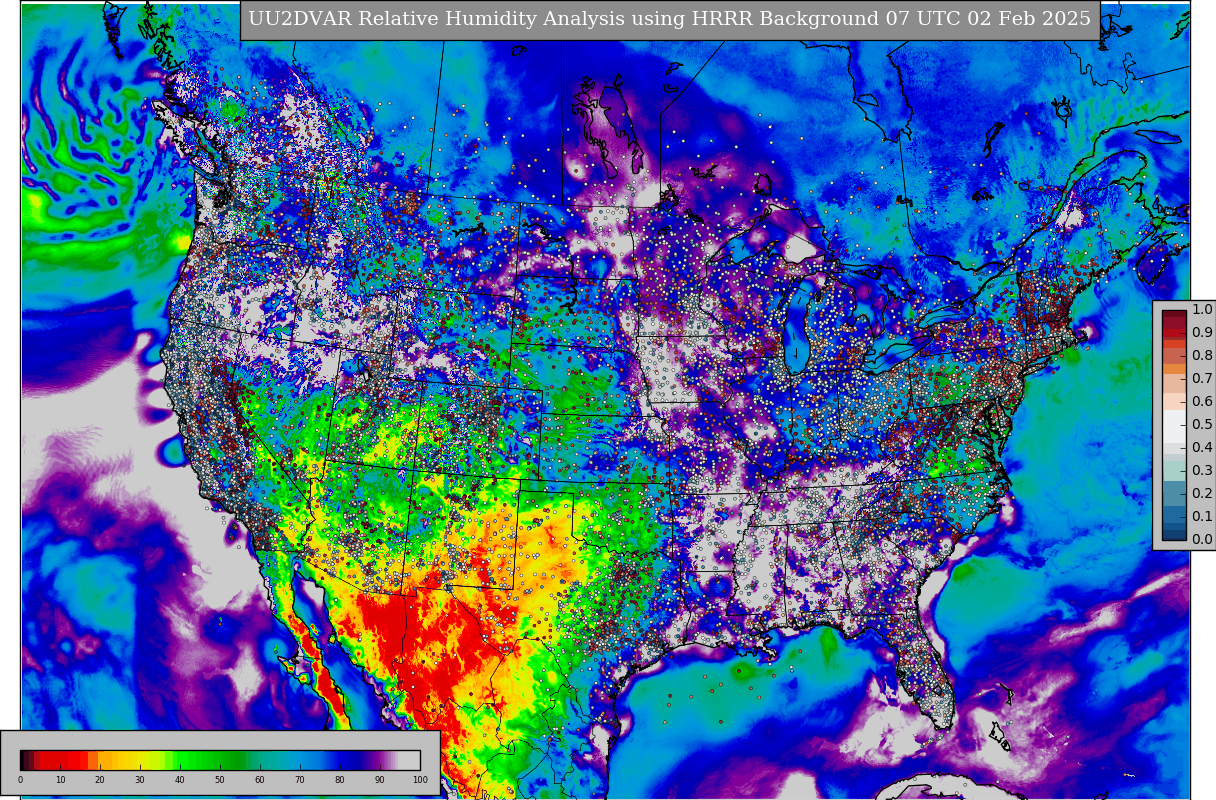Click the 30 tick label on humidity scale
This screenshot has width=1216, height=800.
[x=140, y=780]
